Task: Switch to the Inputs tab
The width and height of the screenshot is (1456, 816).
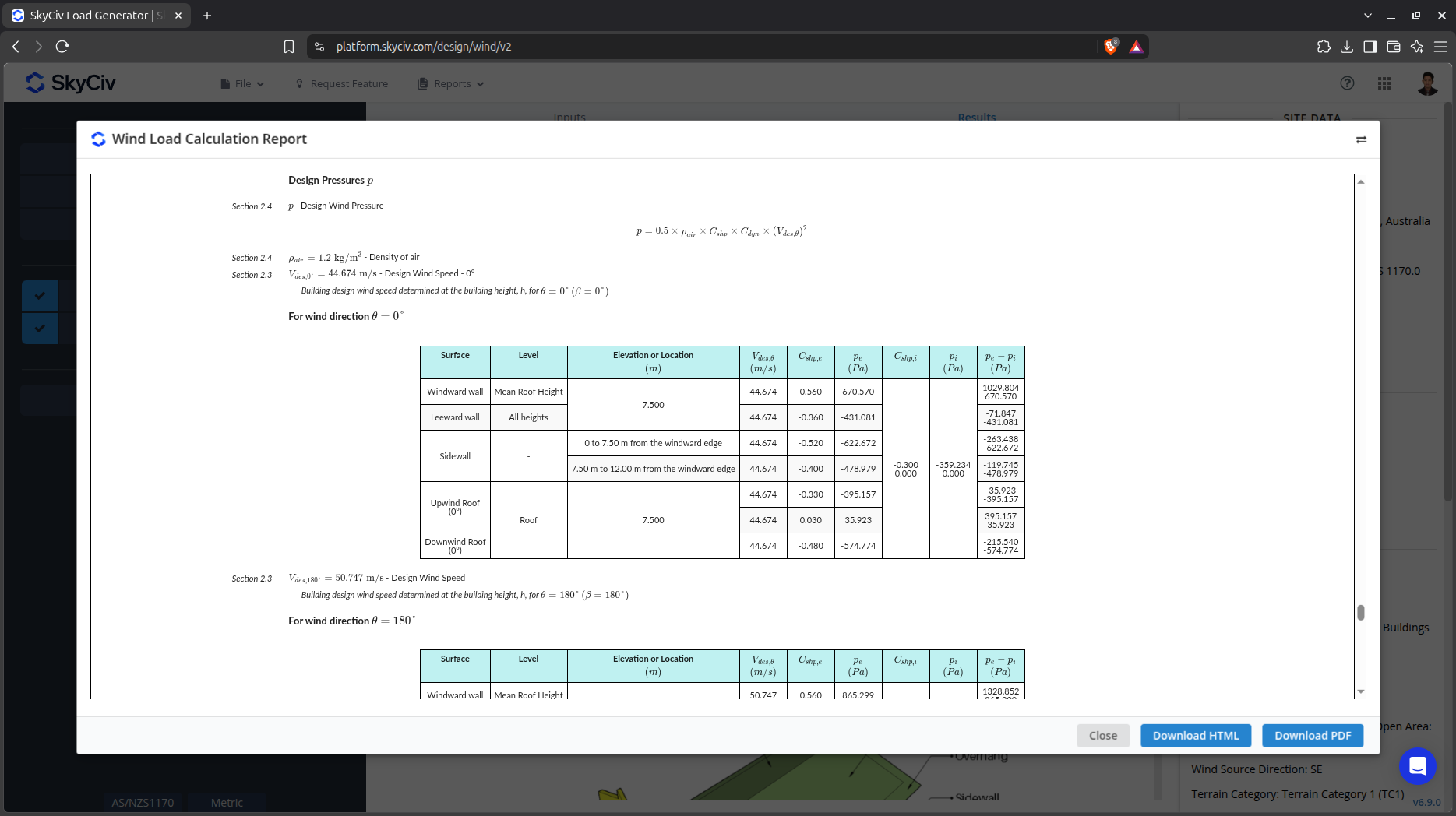Action: tap(569, 117)
